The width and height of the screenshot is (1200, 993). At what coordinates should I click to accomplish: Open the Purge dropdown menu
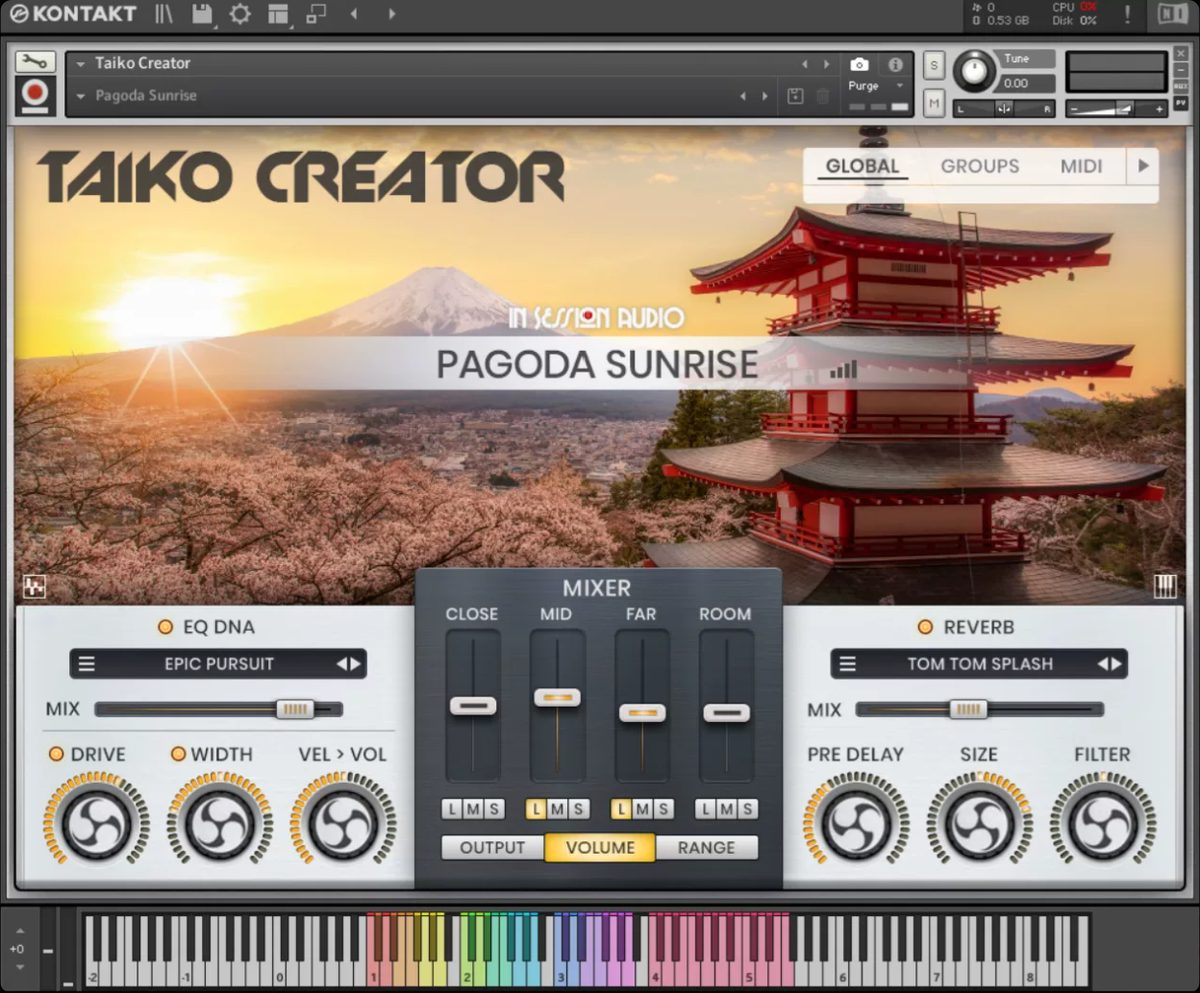tap(877, 86)
